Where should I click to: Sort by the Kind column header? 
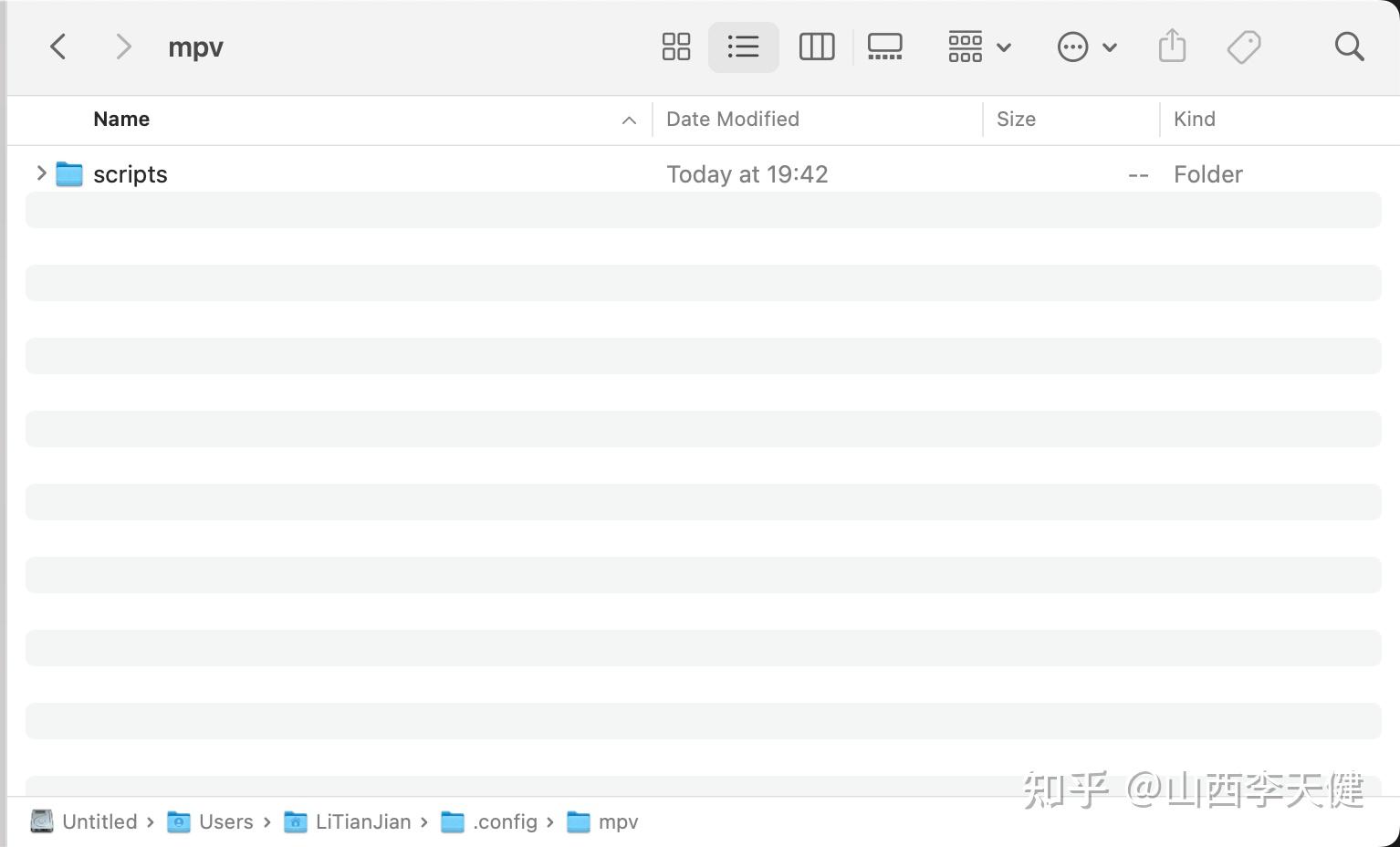1194,120
